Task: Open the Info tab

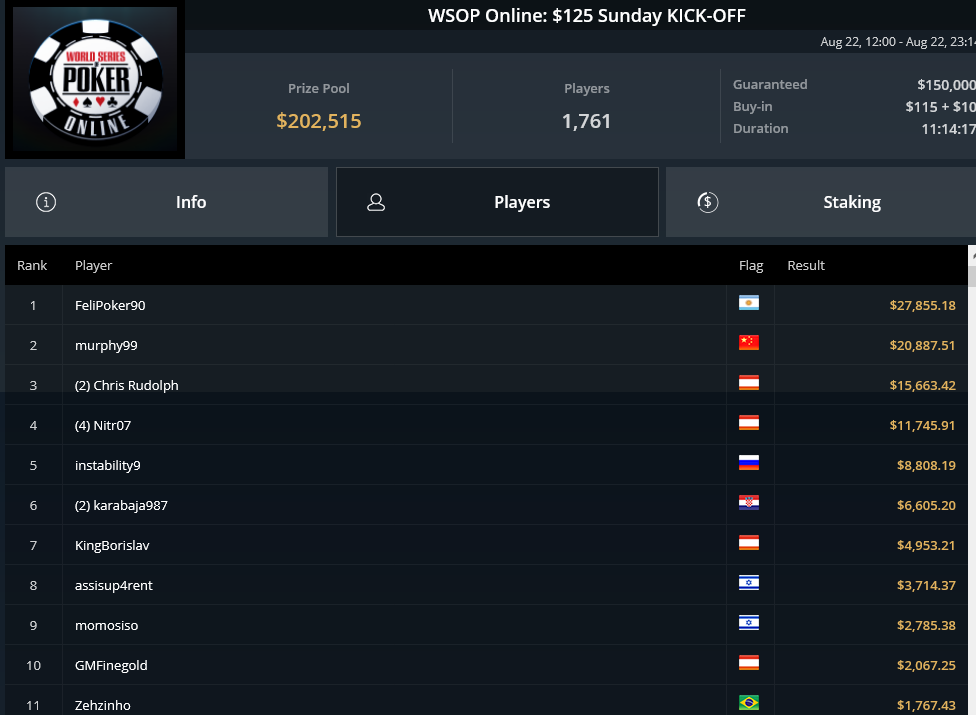Action: point(166,202)
